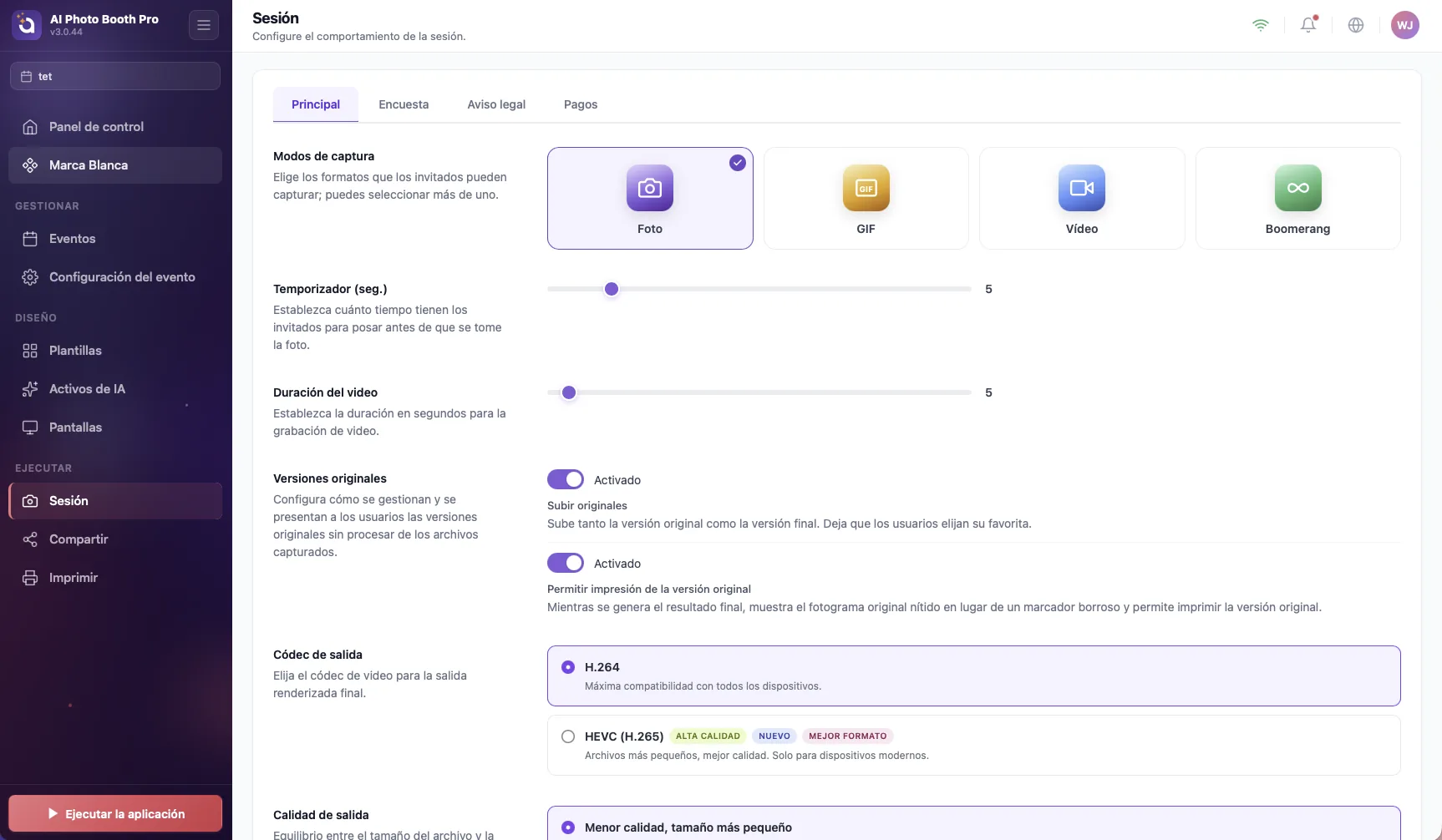Switch to the Principal tab
Image resolution: width=1442 pixels, height=840 pixels.
(x=316, y=104)
